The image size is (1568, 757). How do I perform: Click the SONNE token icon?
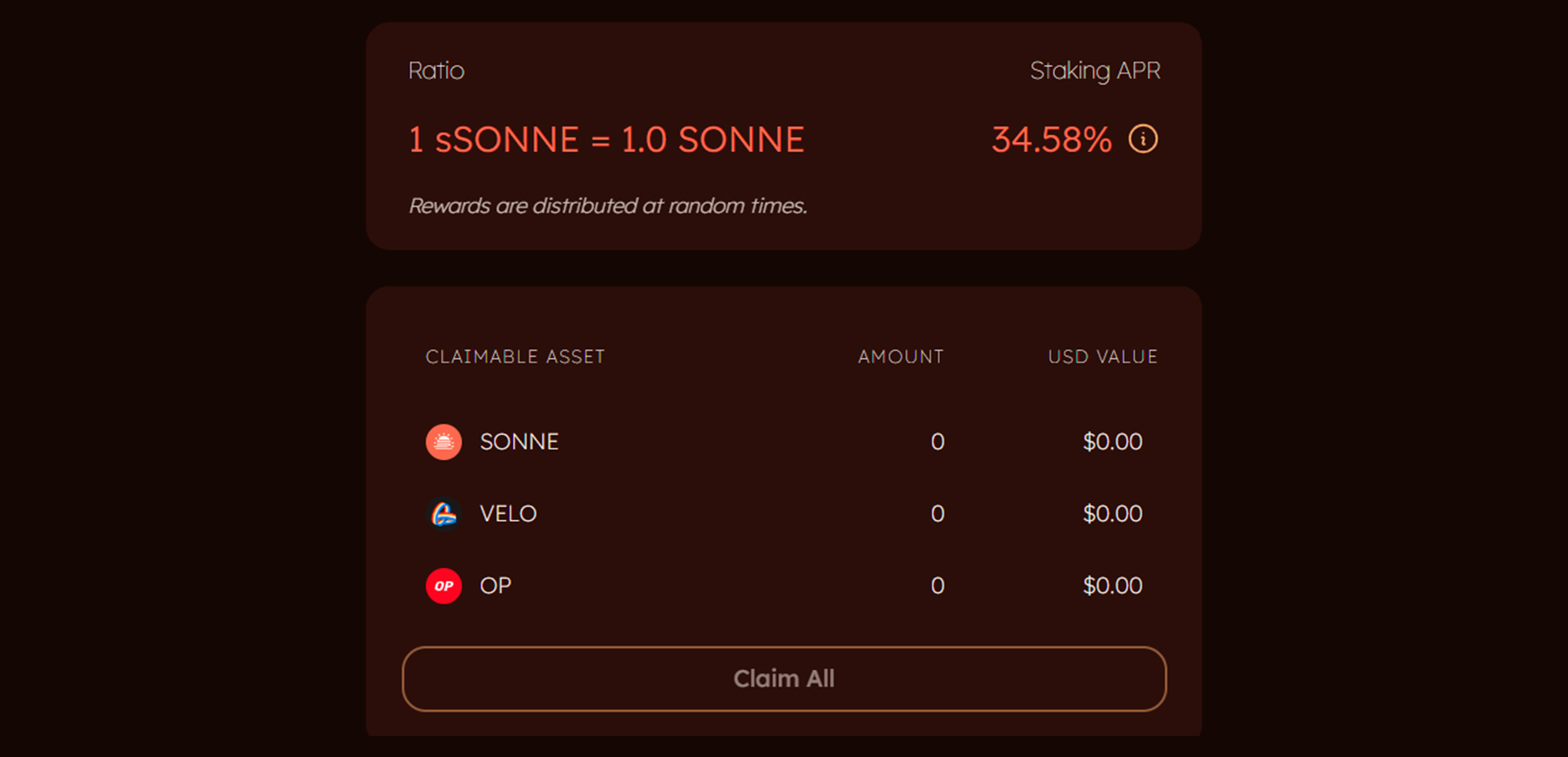(x=443, y=443)
